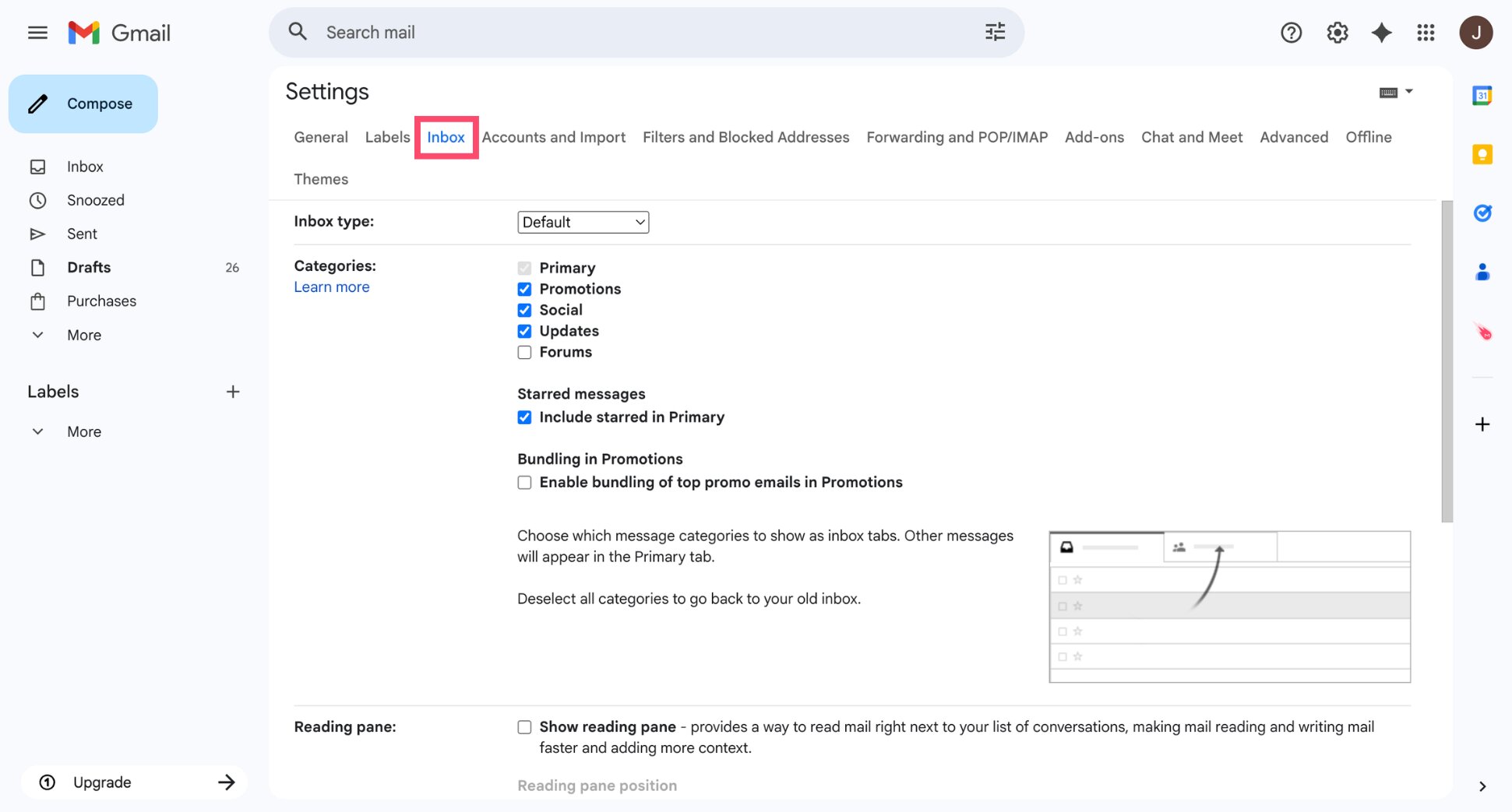Open the Drafts folder
1512x812 pixels.
pos(89,268)
